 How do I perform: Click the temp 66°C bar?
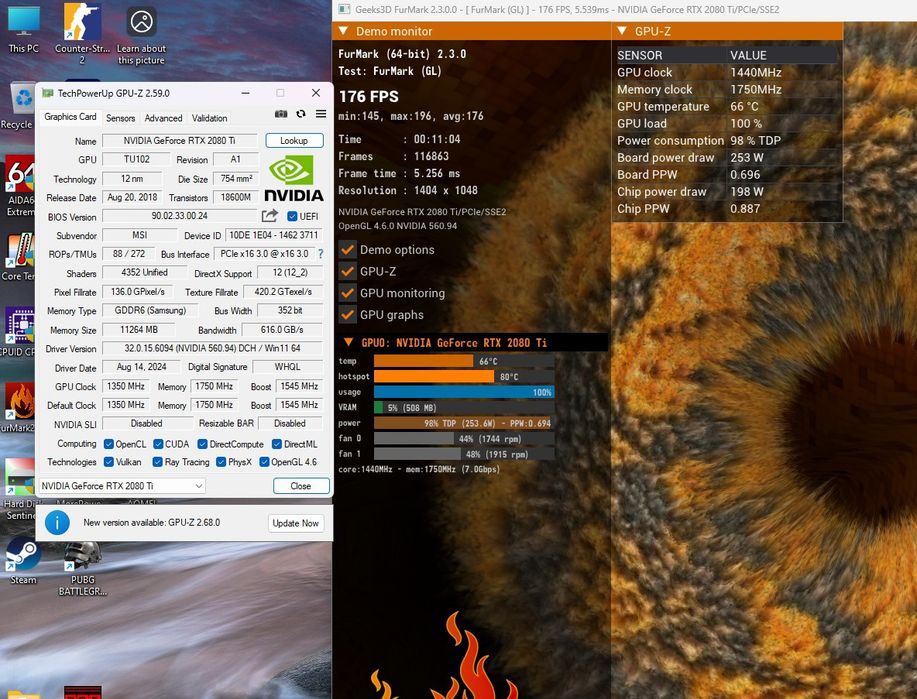point(464,361)
